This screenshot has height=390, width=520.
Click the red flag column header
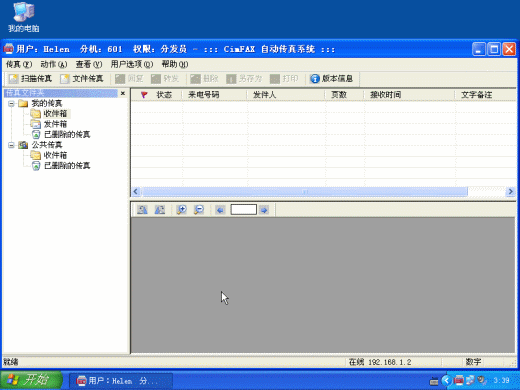(x=144, y=95)
